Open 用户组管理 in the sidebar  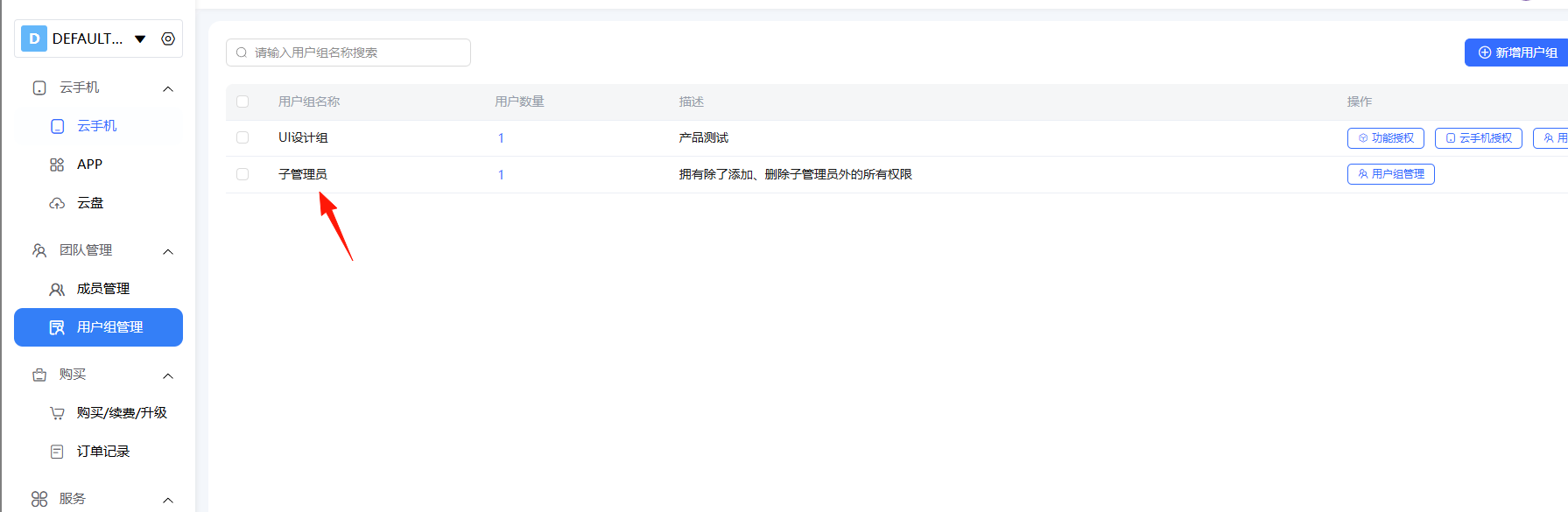(98, 327)
